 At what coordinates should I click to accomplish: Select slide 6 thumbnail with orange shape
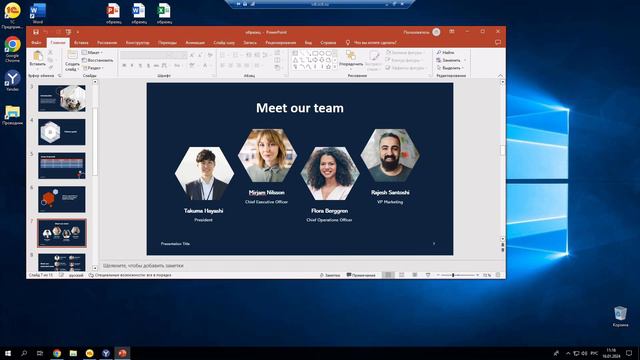click(62, 199)
